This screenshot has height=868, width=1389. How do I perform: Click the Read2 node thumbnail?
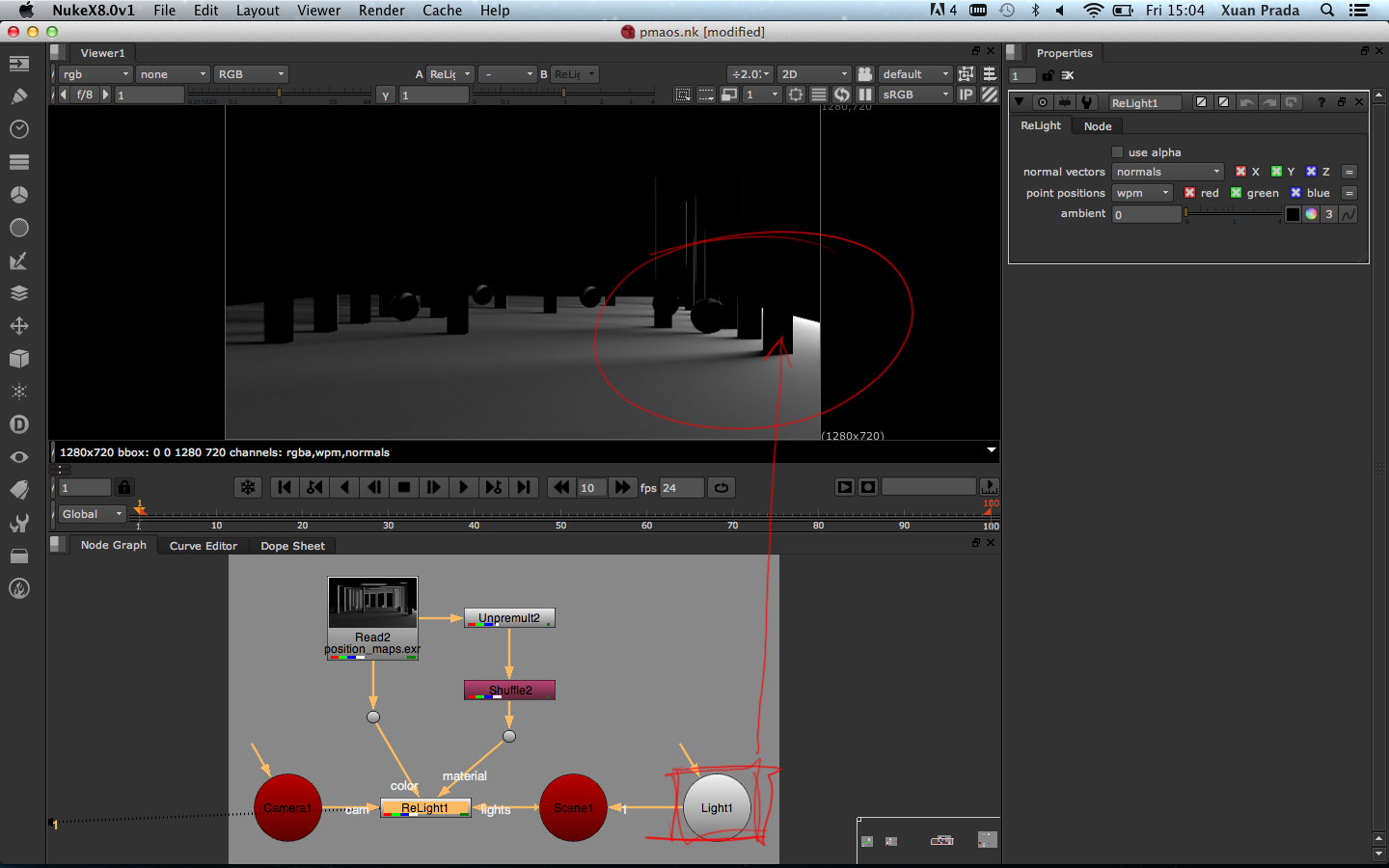click(372, 603)
